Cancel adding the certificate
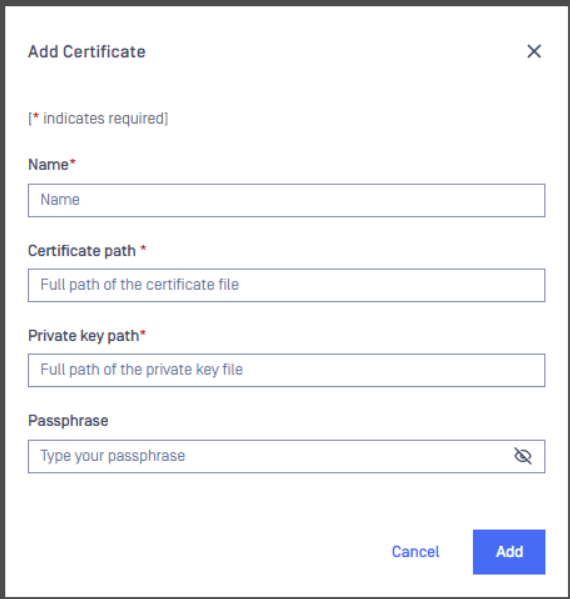Screen dimensions: 570x599 click(416, 552)
